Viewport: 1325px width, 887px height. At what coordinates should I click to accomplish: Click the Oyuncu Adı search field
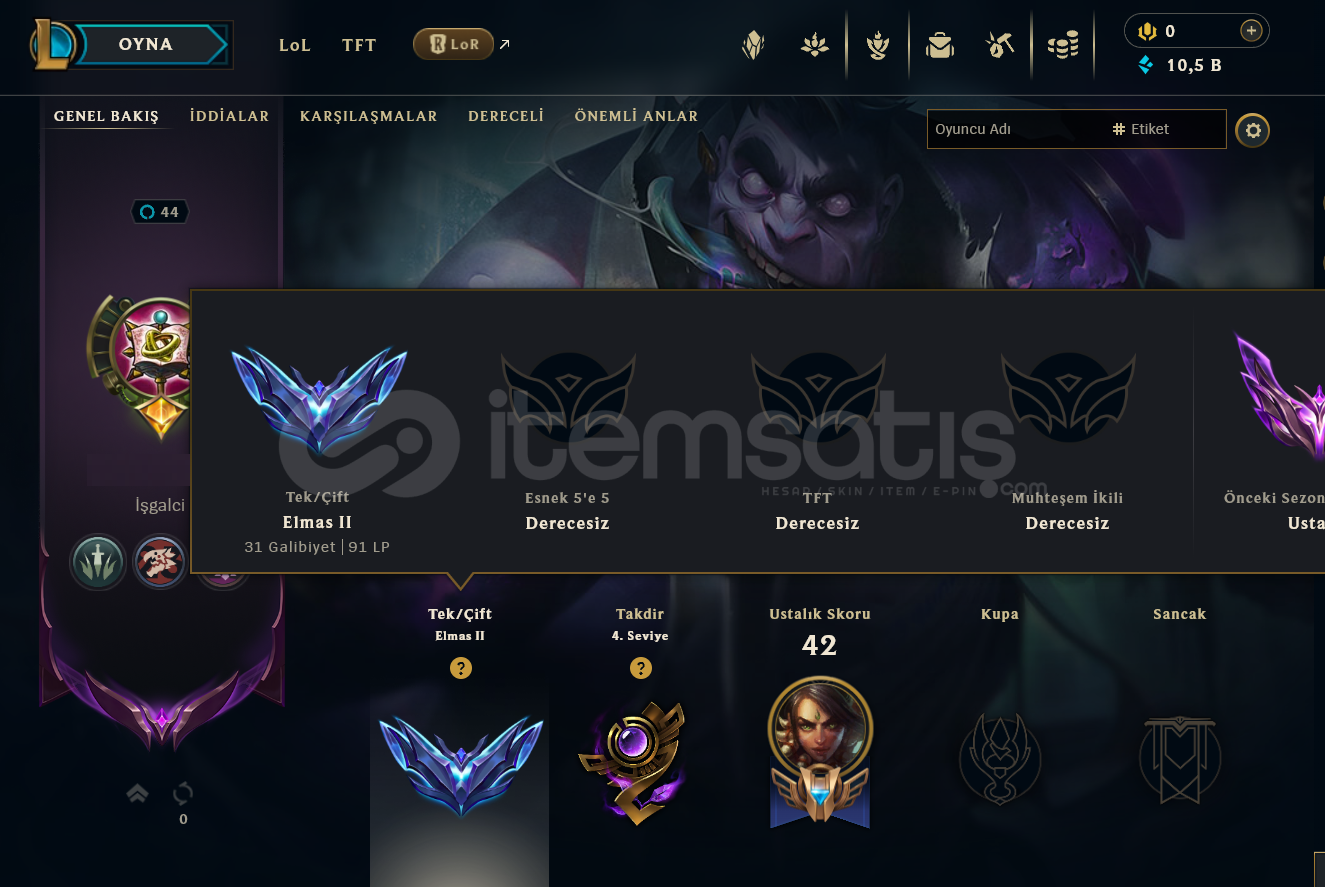tap(1015, 129)
